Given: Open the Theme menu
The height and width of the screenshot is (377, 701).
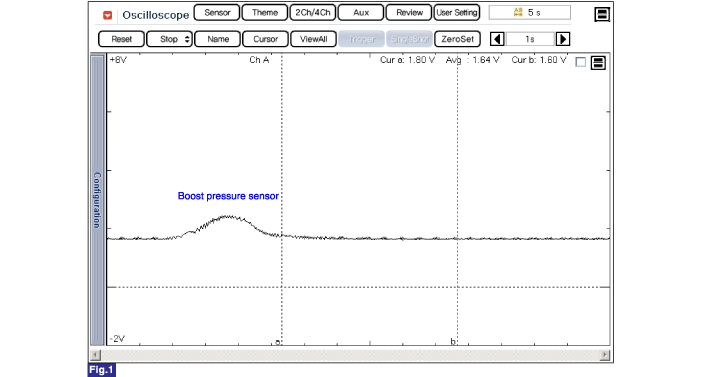Looking at the screenshot, I should tap(265, 13).
